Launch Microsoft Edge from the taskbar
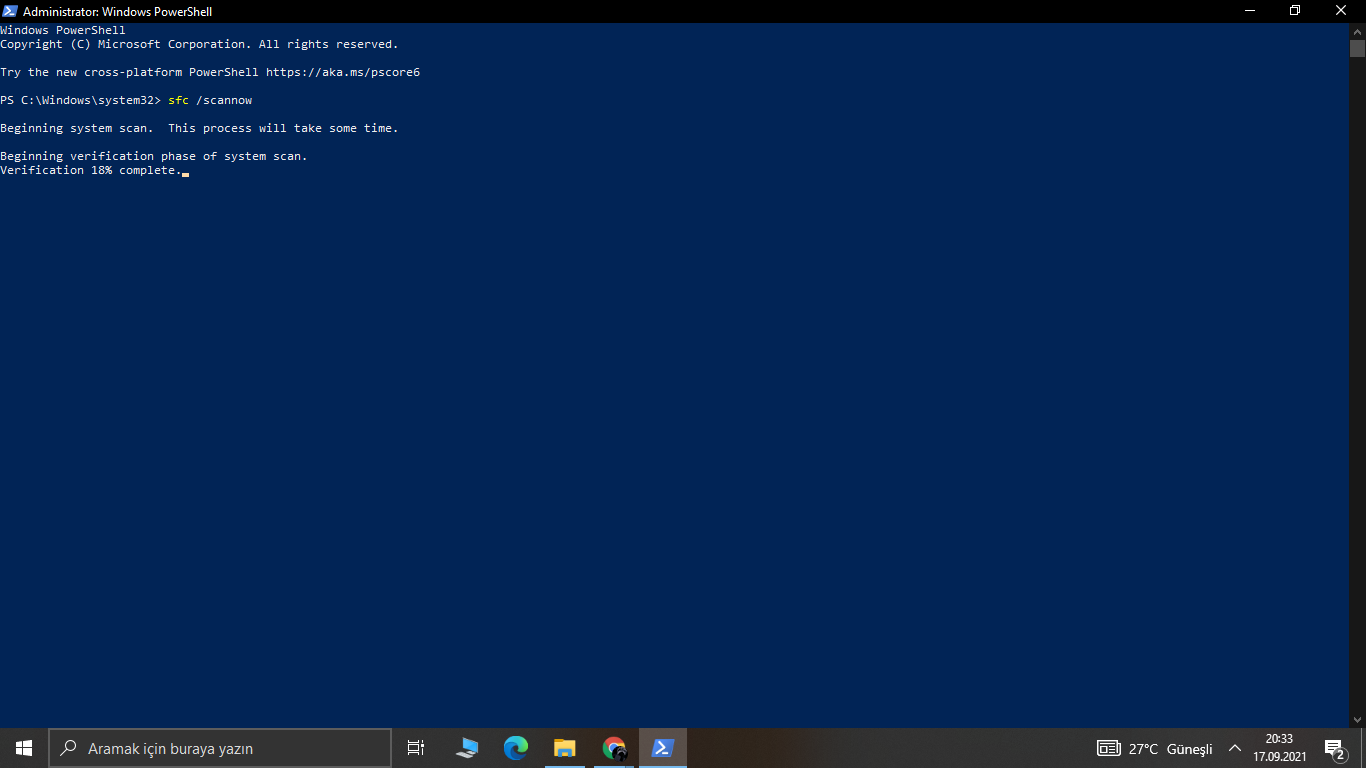Image resolution: width=1366 pixels, height=768 pixels. (516, 748)
